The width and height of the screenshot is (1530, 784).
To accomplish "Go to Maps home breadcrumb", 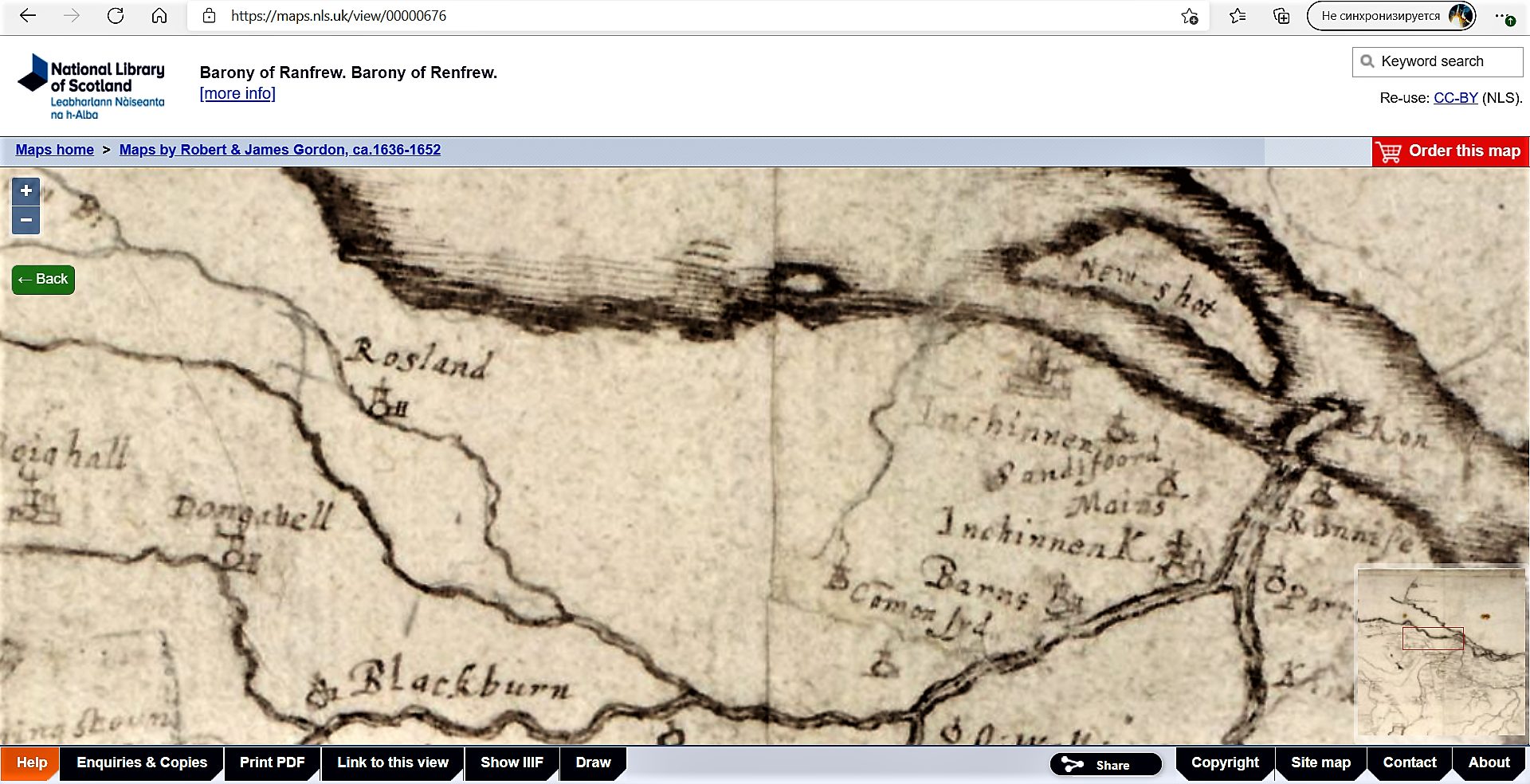I will click(x=54, y=150).
